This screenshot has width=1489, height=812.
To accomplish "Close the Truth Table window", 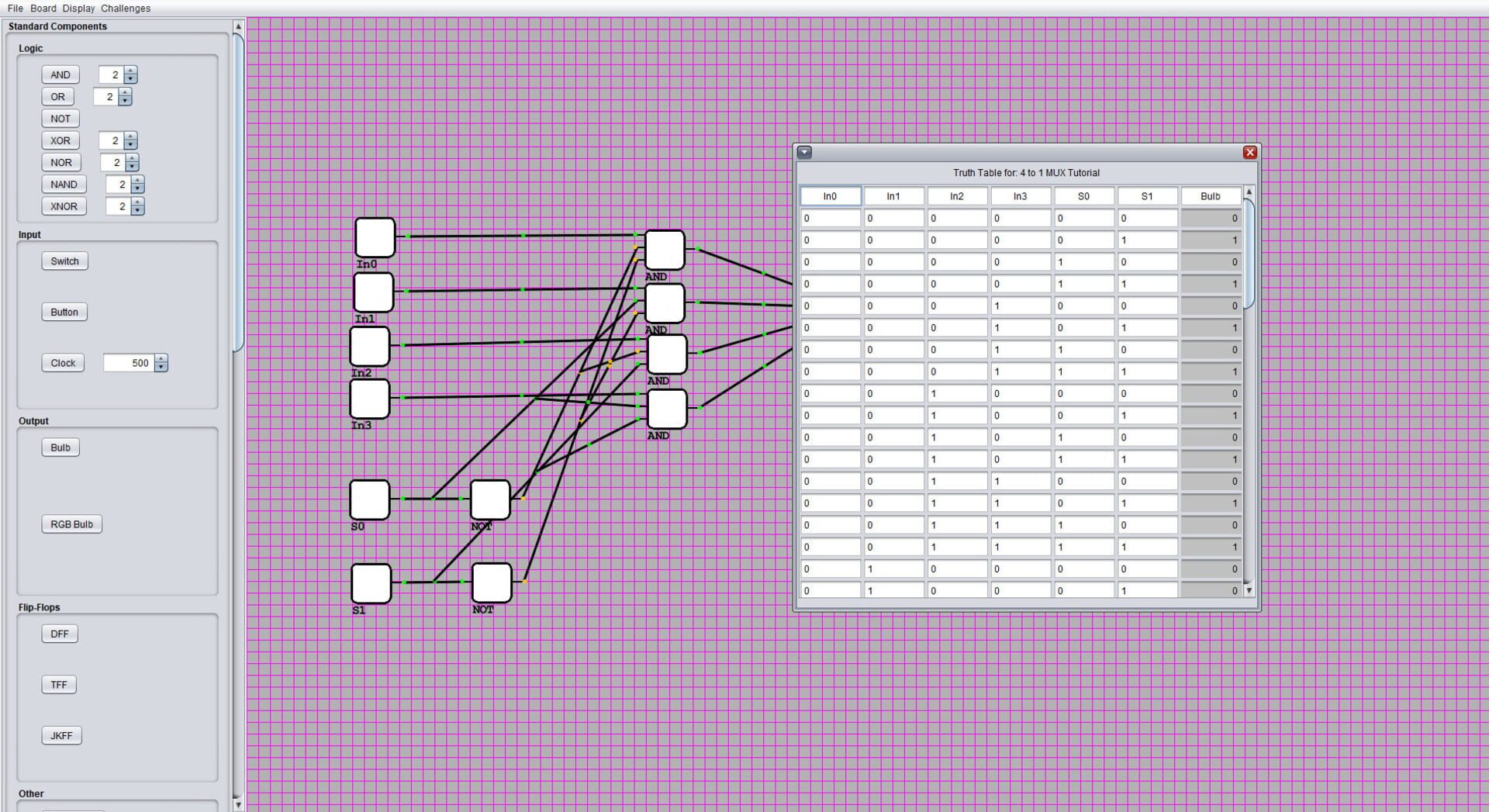I will point(1249,152).
